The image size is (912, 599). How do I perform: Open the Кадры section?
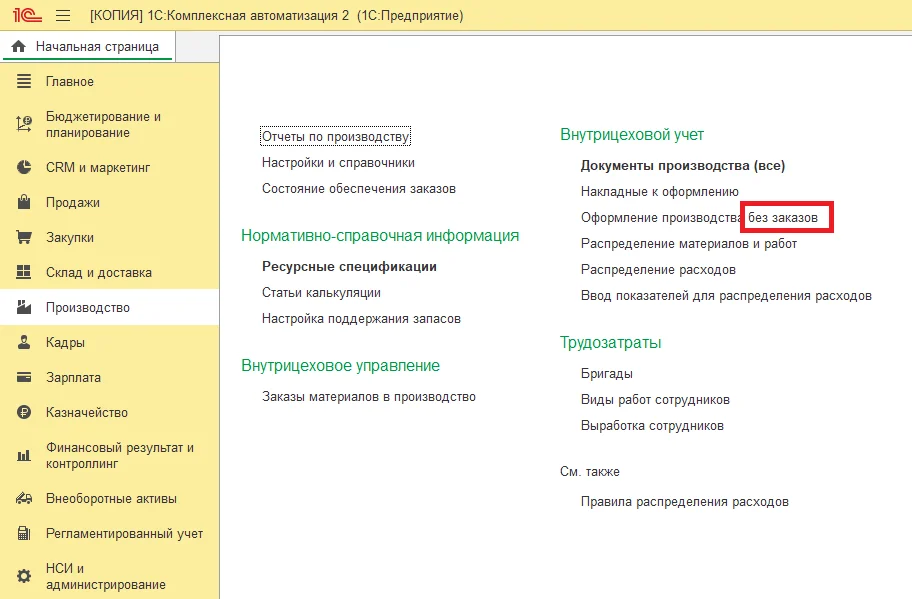click(x=109, y=342)
